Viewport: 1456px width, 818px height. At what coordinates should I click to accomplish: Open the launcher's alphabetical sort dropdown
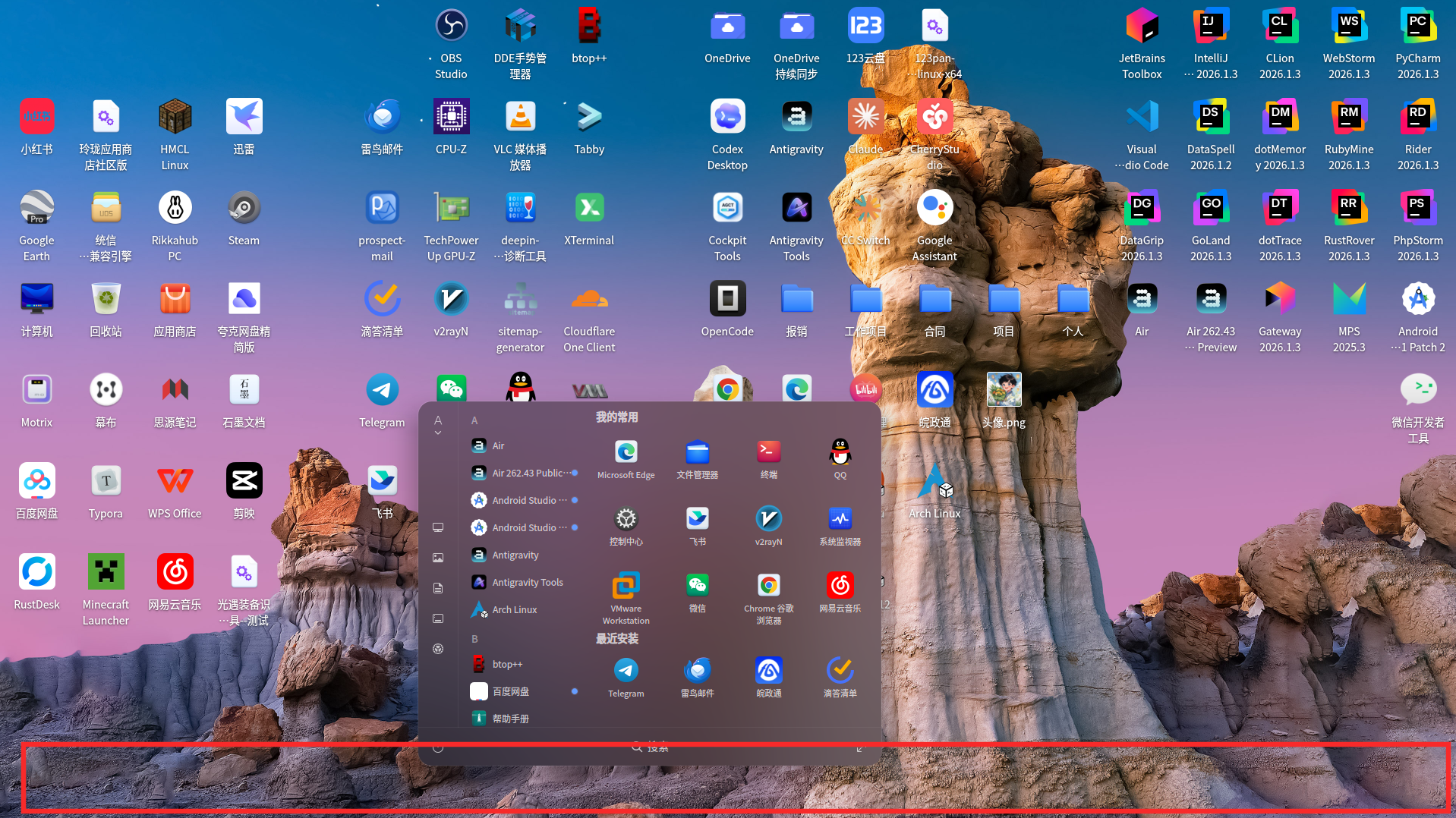[x=438, y=425]
